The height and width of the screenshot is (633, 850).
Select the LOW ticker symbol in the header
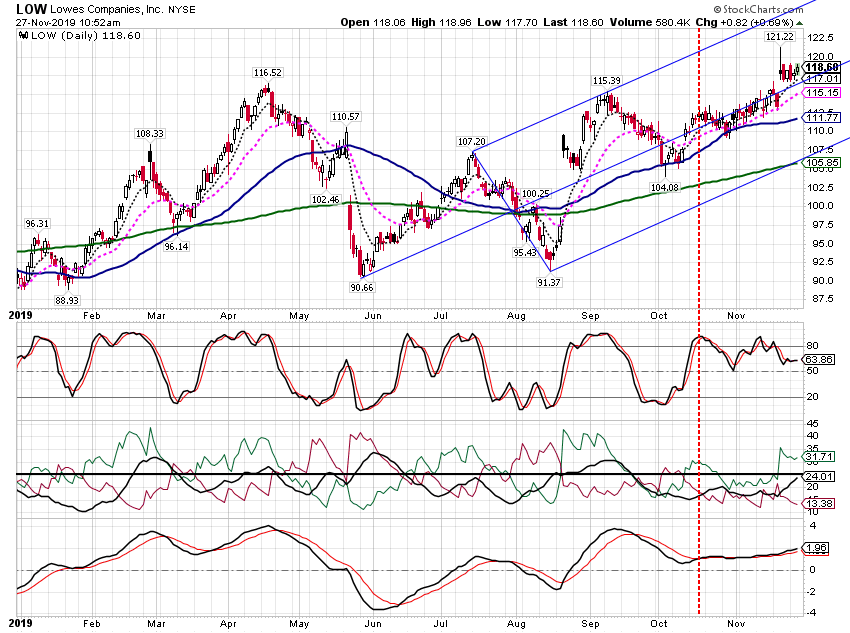point(31,9)
